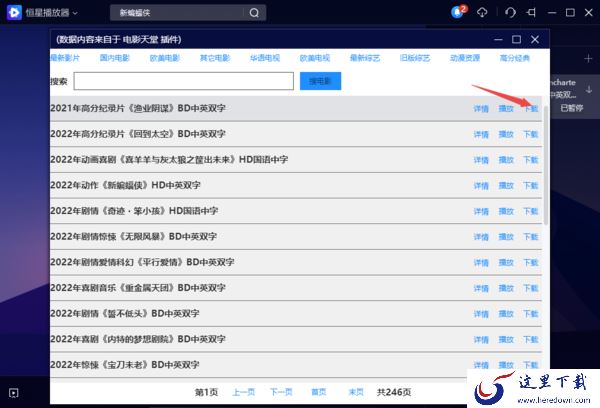Click the movie list vertical scrollbar

point(546,165)
